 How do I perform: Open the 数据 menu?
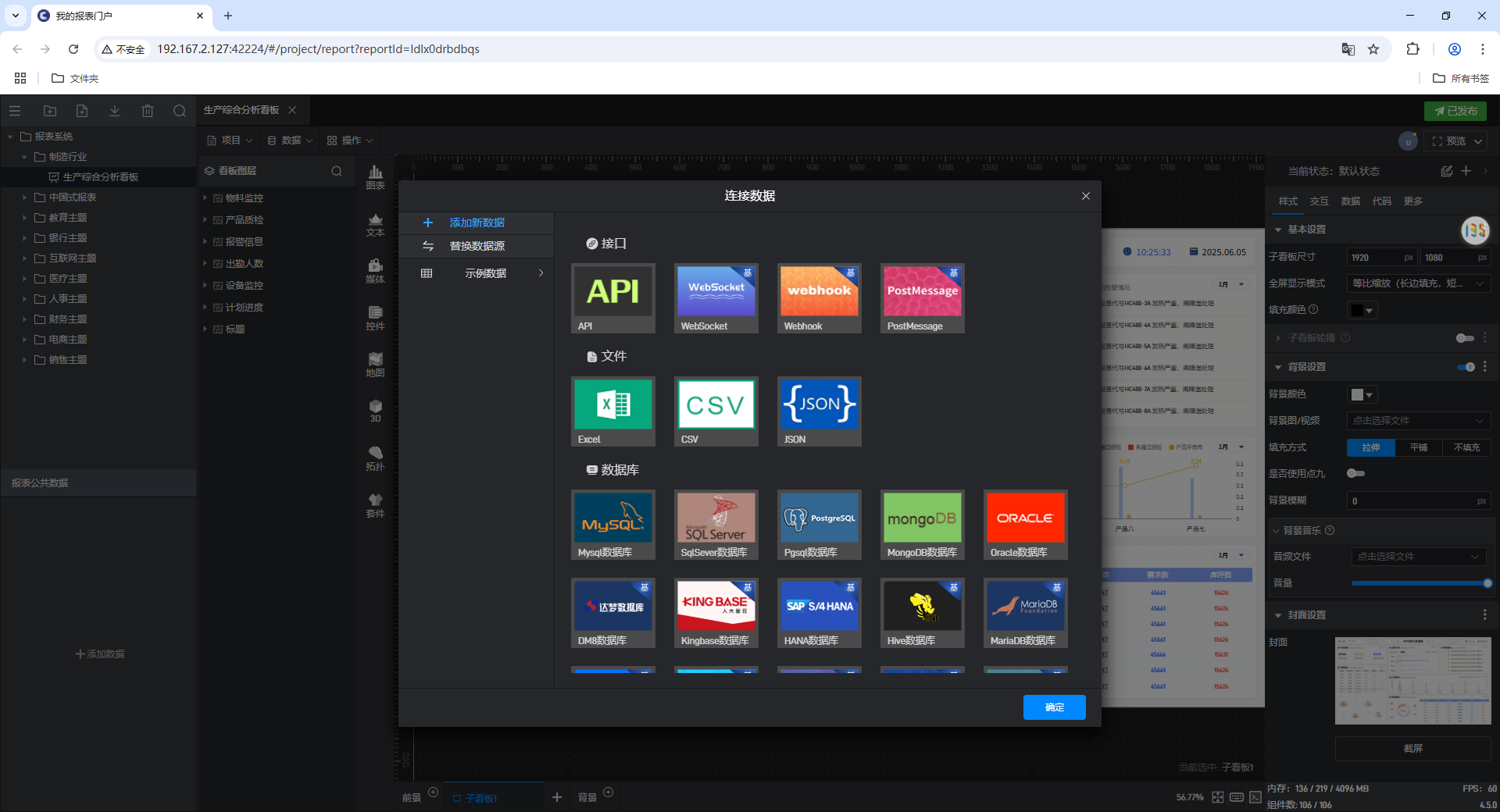tap(290, 141)
